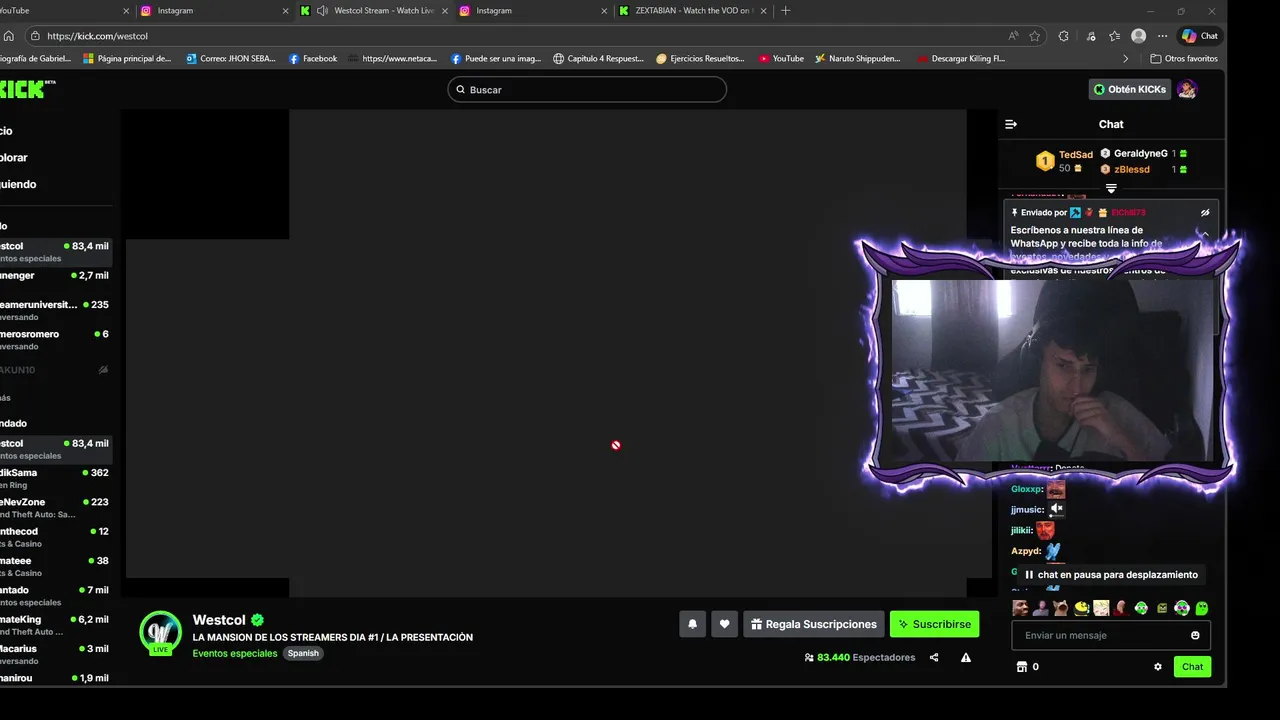1280x720 pixels.
Task: Open the sidebar channel with 1,9 mil viewers
Action: [55, 678]
